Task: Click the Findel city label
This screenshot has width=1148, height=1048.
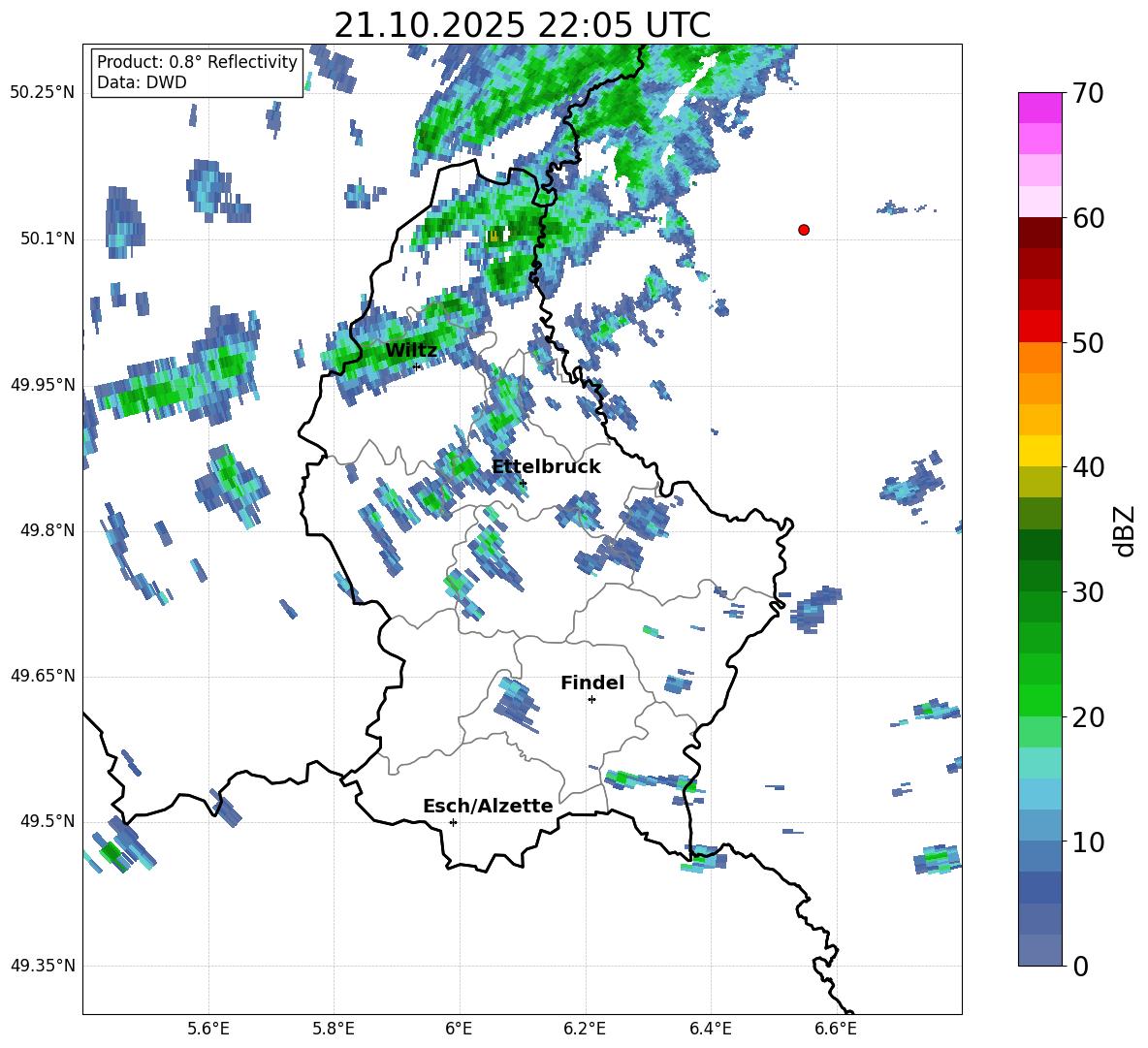Action: 592,683
